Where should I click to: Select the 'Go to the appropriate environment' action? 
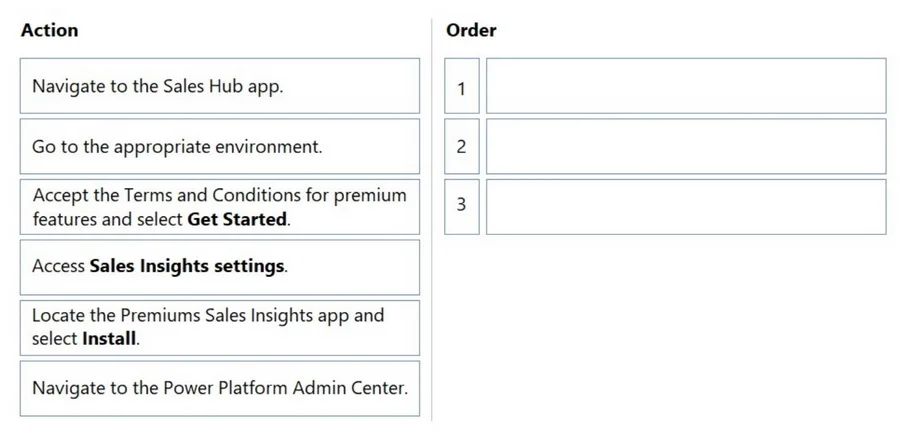tap(220, 146)
